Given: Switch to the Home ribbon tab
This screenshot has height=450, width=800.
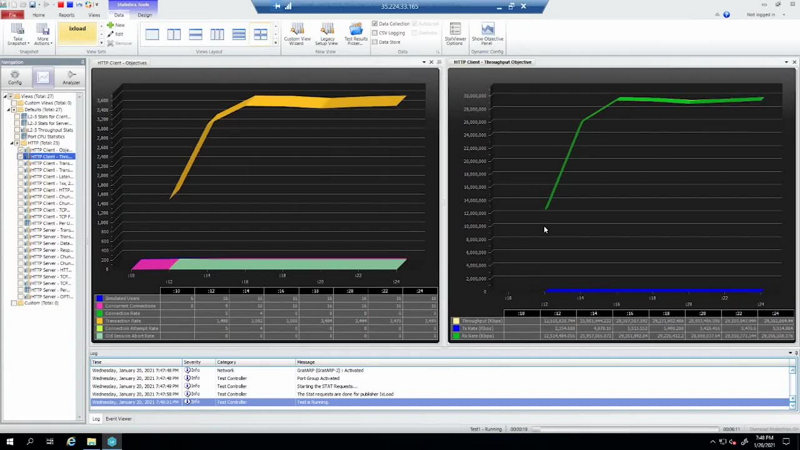Looking at the screenshot, I should (x=39, y=15).
